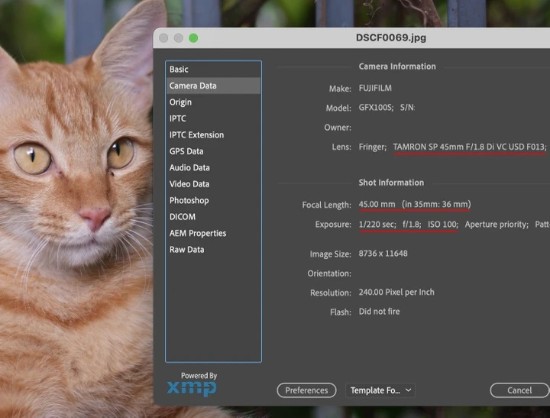Click the green zoom window button
550x418 pixels.
(x=193, y=38)
